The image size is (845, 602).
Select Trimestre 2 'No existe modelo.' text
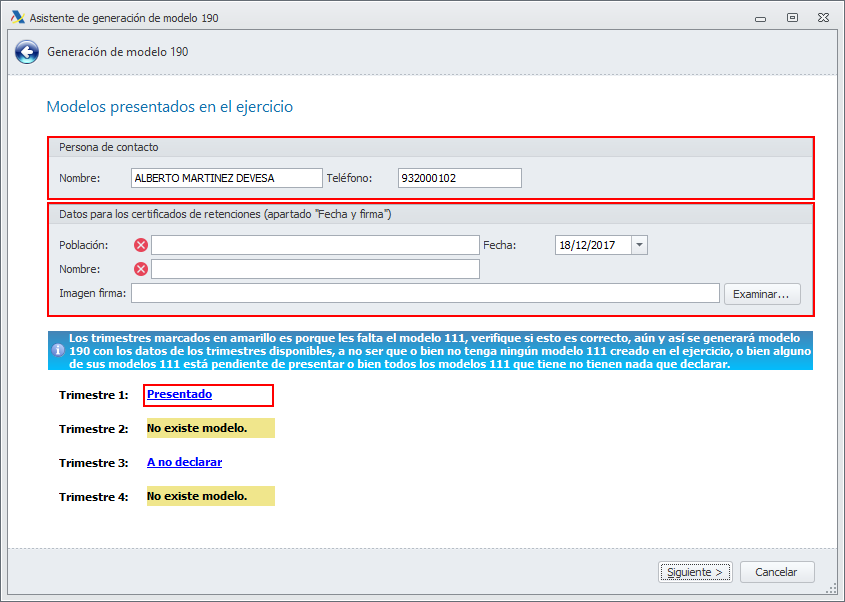[197, 428]
